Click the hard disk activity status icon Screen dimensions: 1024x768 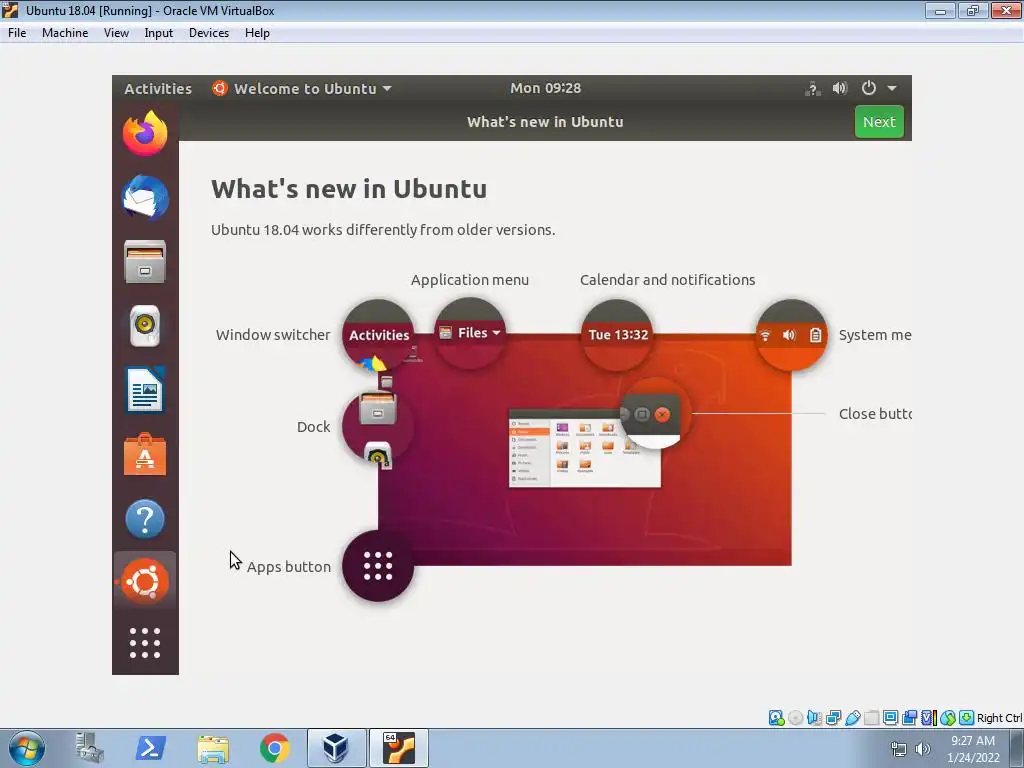pyautogui.click(x=776, y=718)
